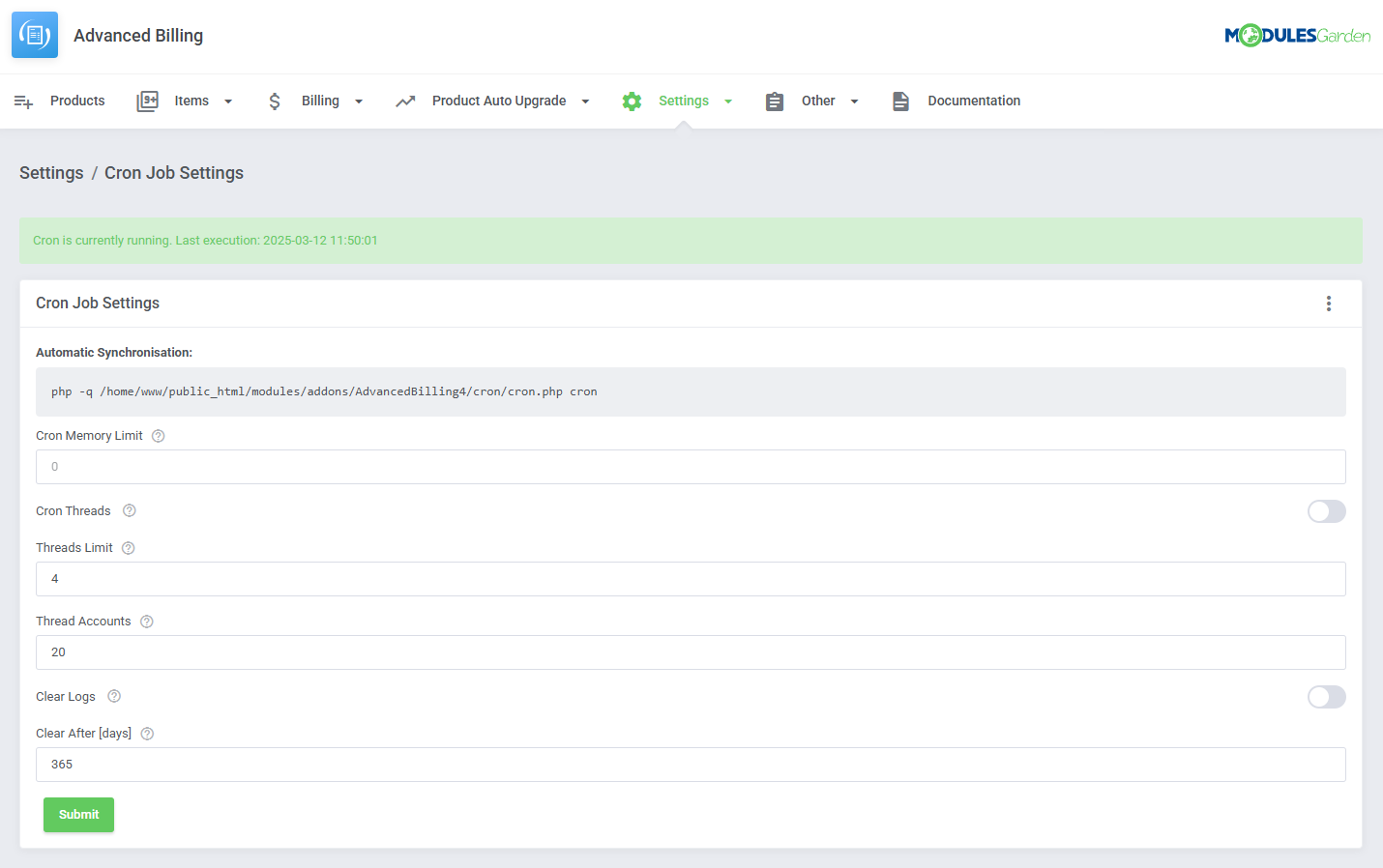Select the Product Auto Upgrade trend icon

point(405,101)
